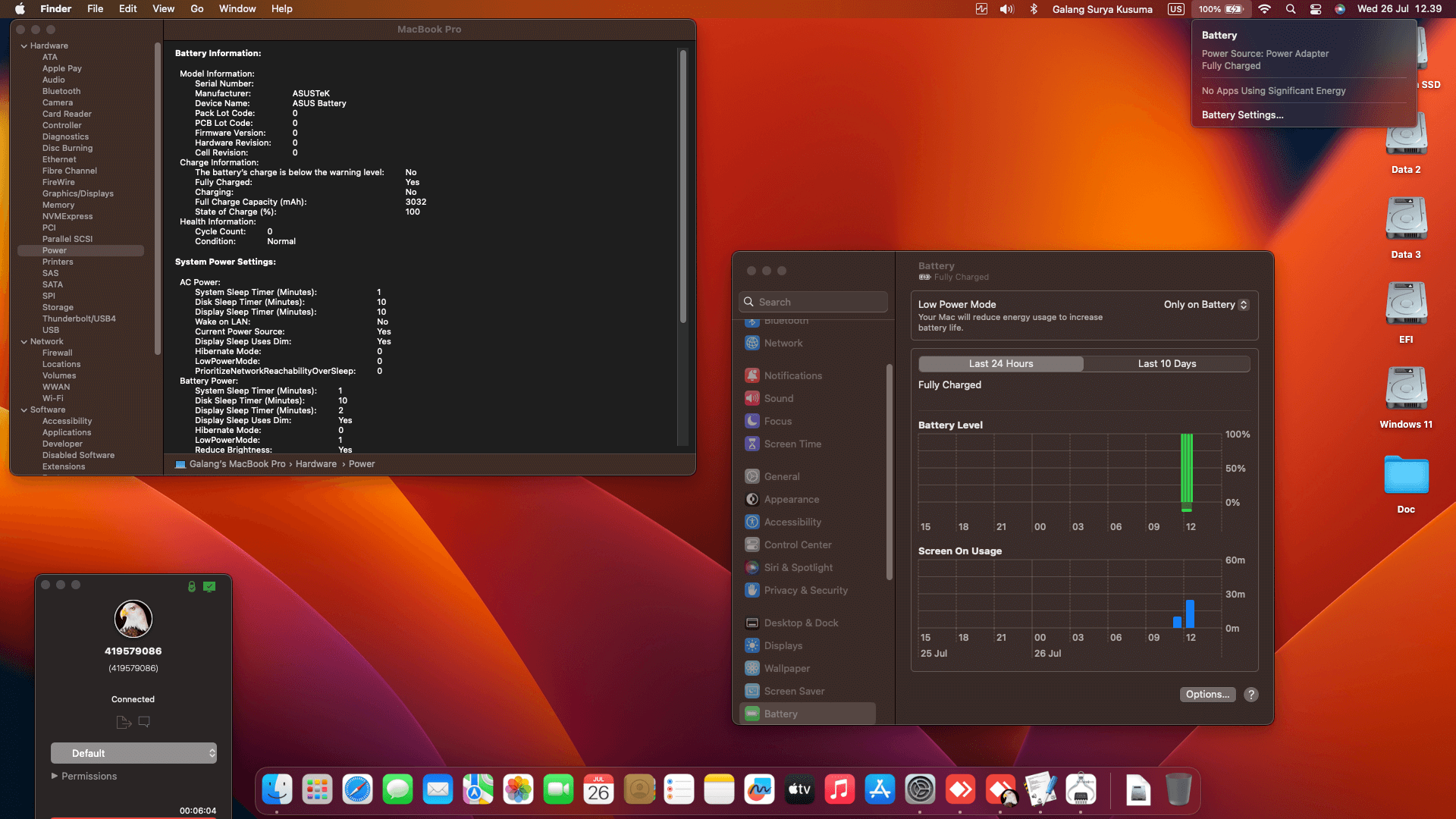Open Displays in the settings sidebar
This screenshot has height=819, width=1456.
point(783,645)
